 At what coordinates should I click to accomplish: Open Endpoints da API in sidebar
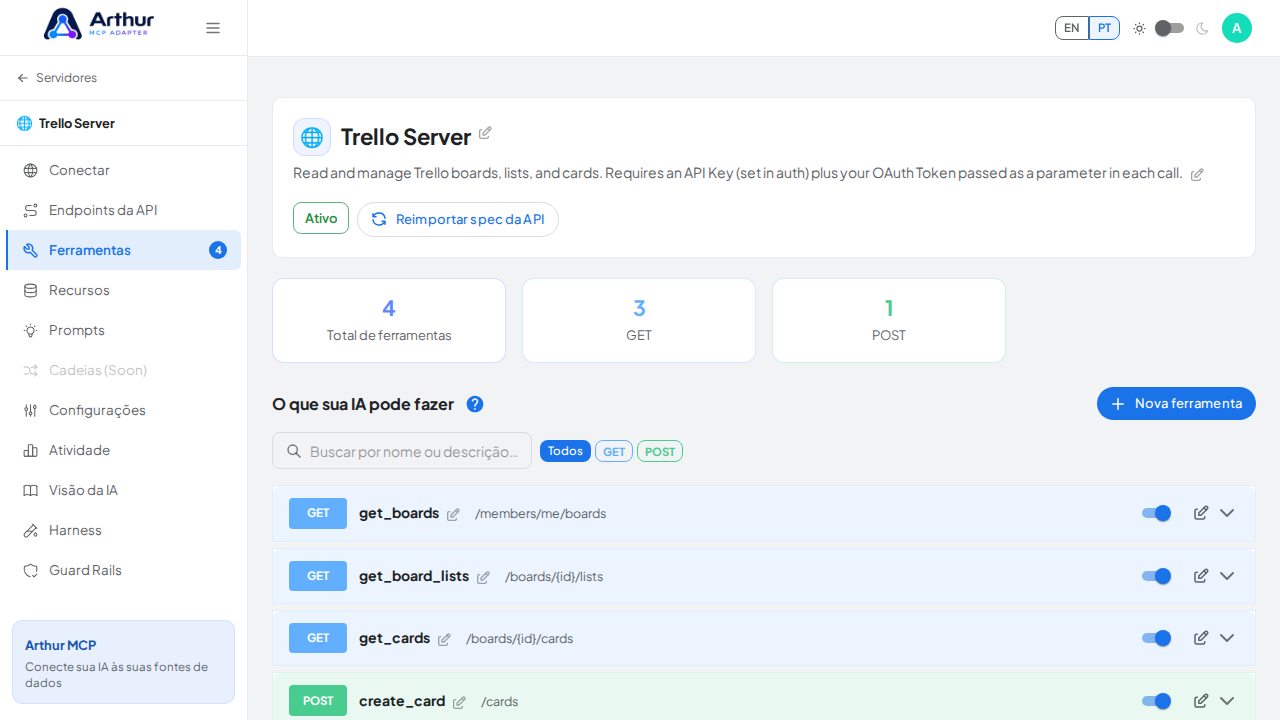123,210
